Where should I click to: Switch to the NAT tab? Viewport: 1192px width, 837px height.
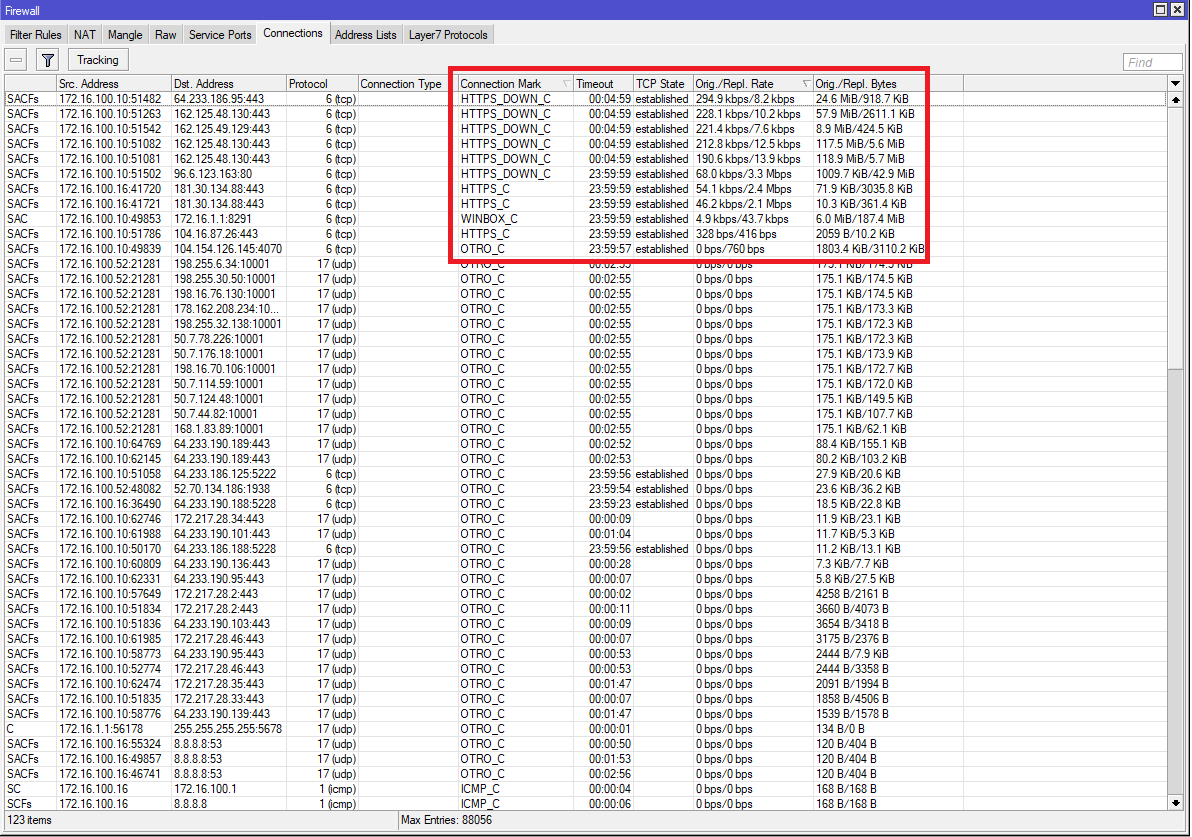84,34
